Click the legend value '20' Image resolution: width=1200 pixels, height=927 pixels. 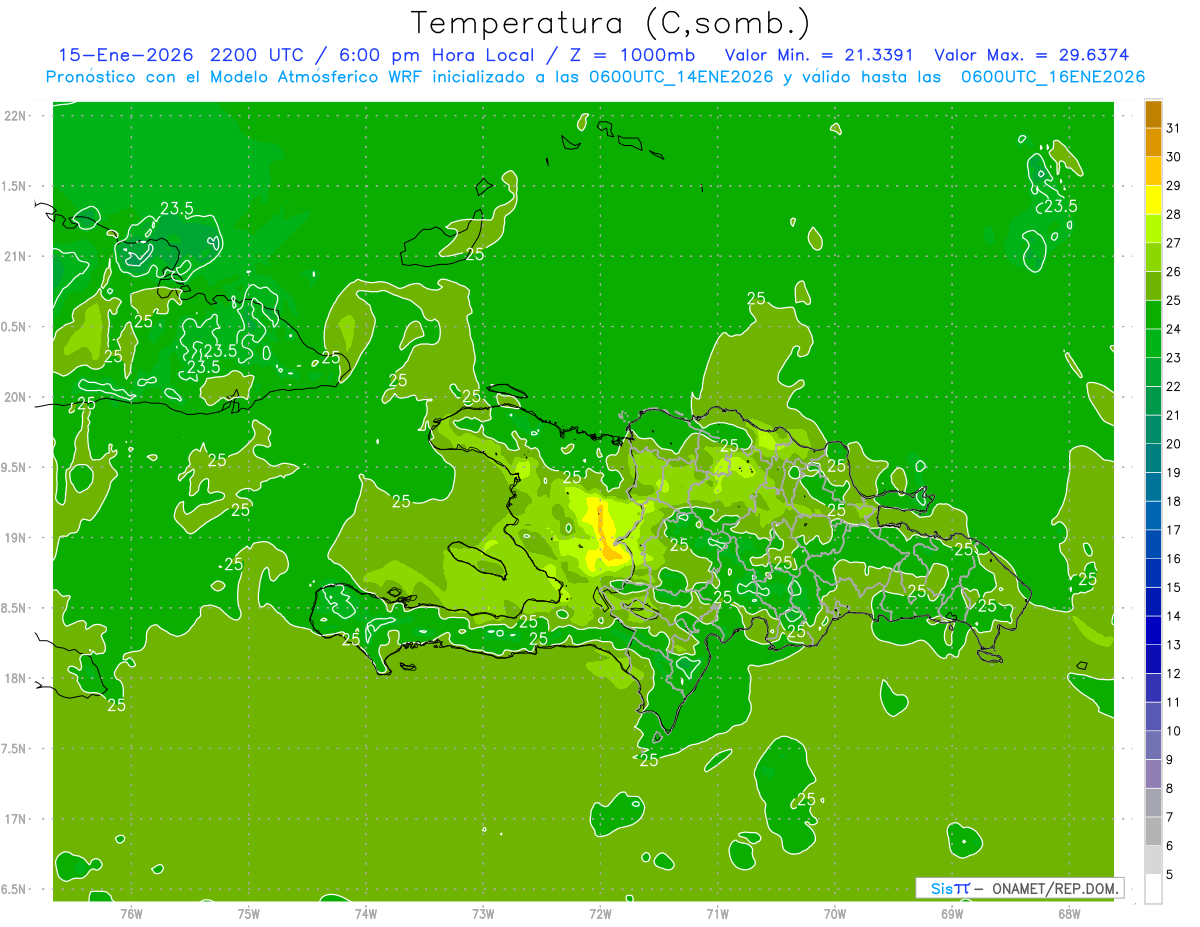(x=1174, y=444)
